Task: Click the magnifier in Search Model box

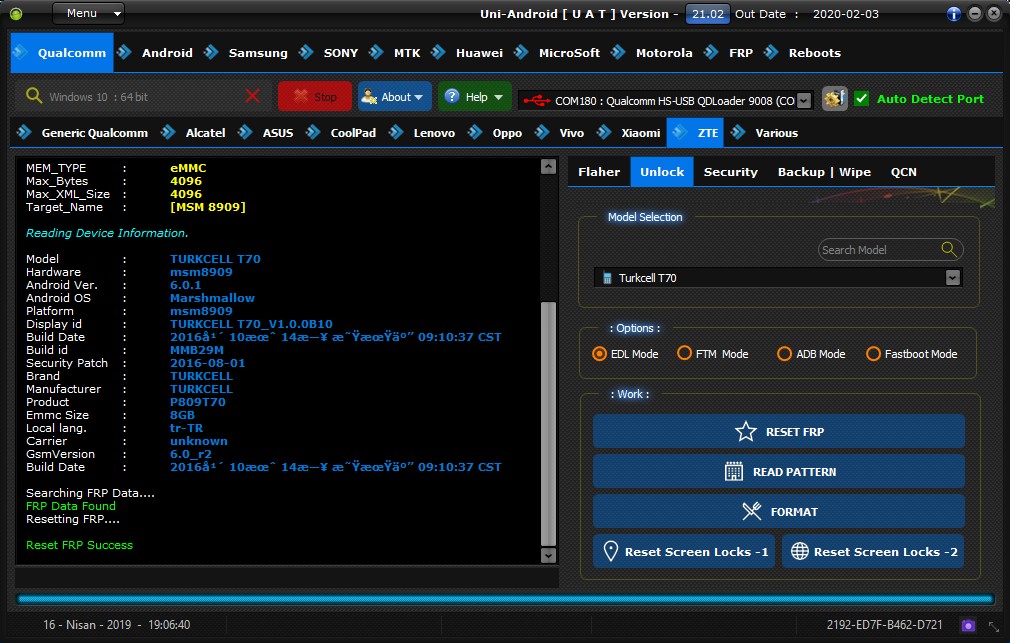Action: (949, 249)
